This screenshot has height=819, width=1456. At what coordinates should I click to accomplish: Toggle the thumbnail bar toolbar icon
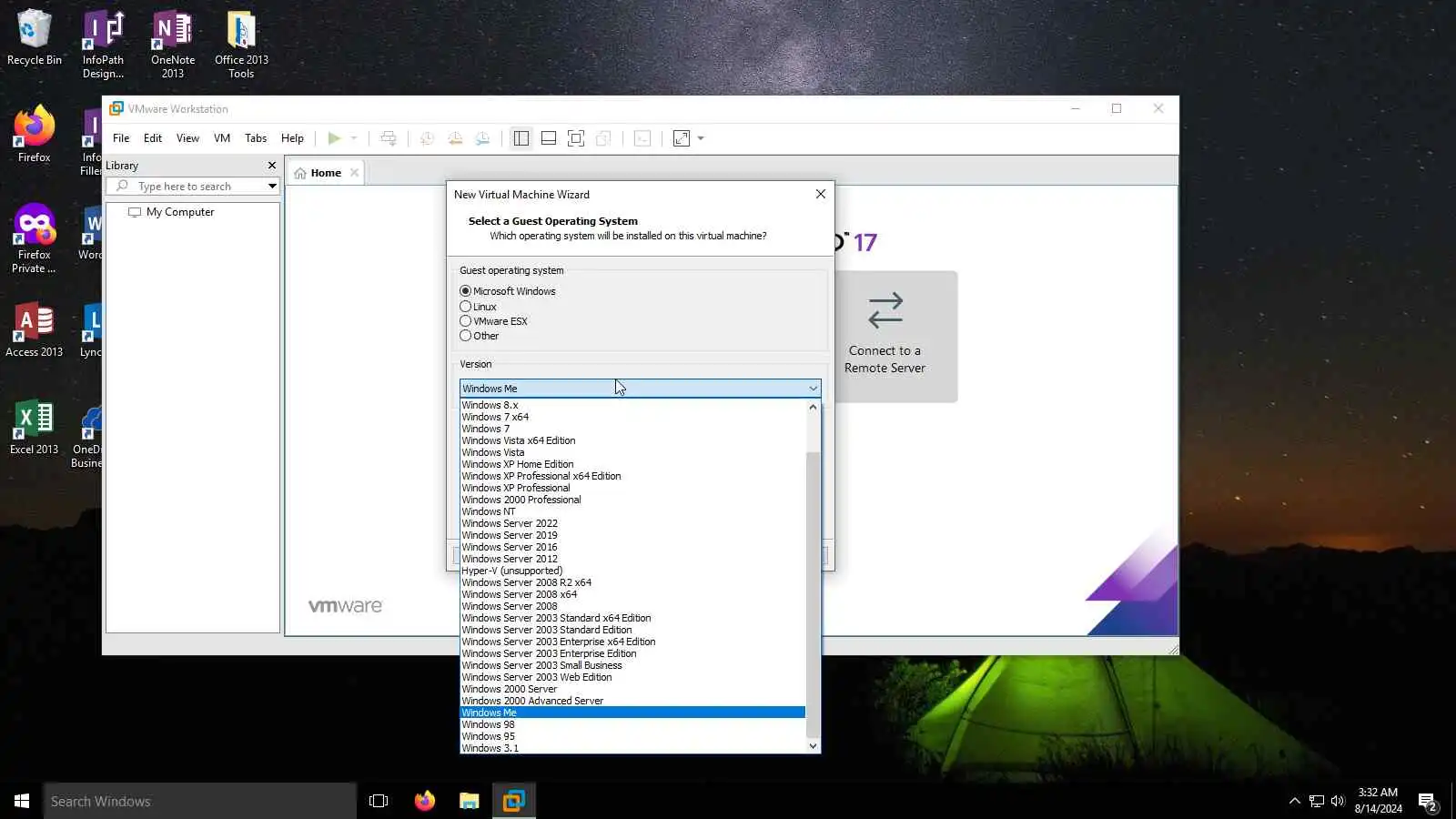click(x=549, y=138)
